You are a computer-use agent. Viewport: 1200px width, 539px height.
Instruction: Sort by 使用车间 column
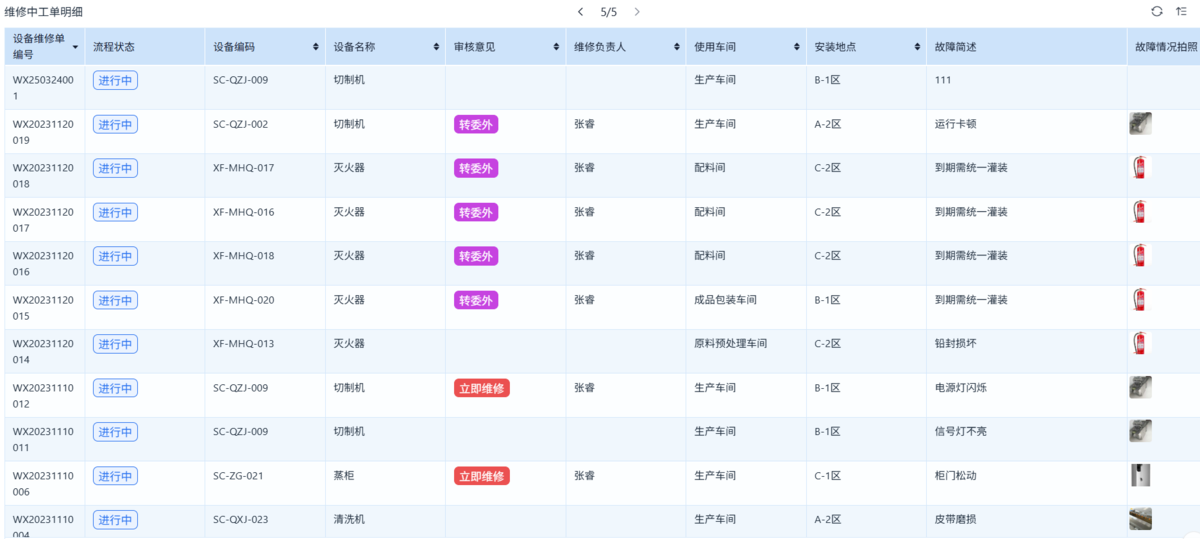[797, 47]
